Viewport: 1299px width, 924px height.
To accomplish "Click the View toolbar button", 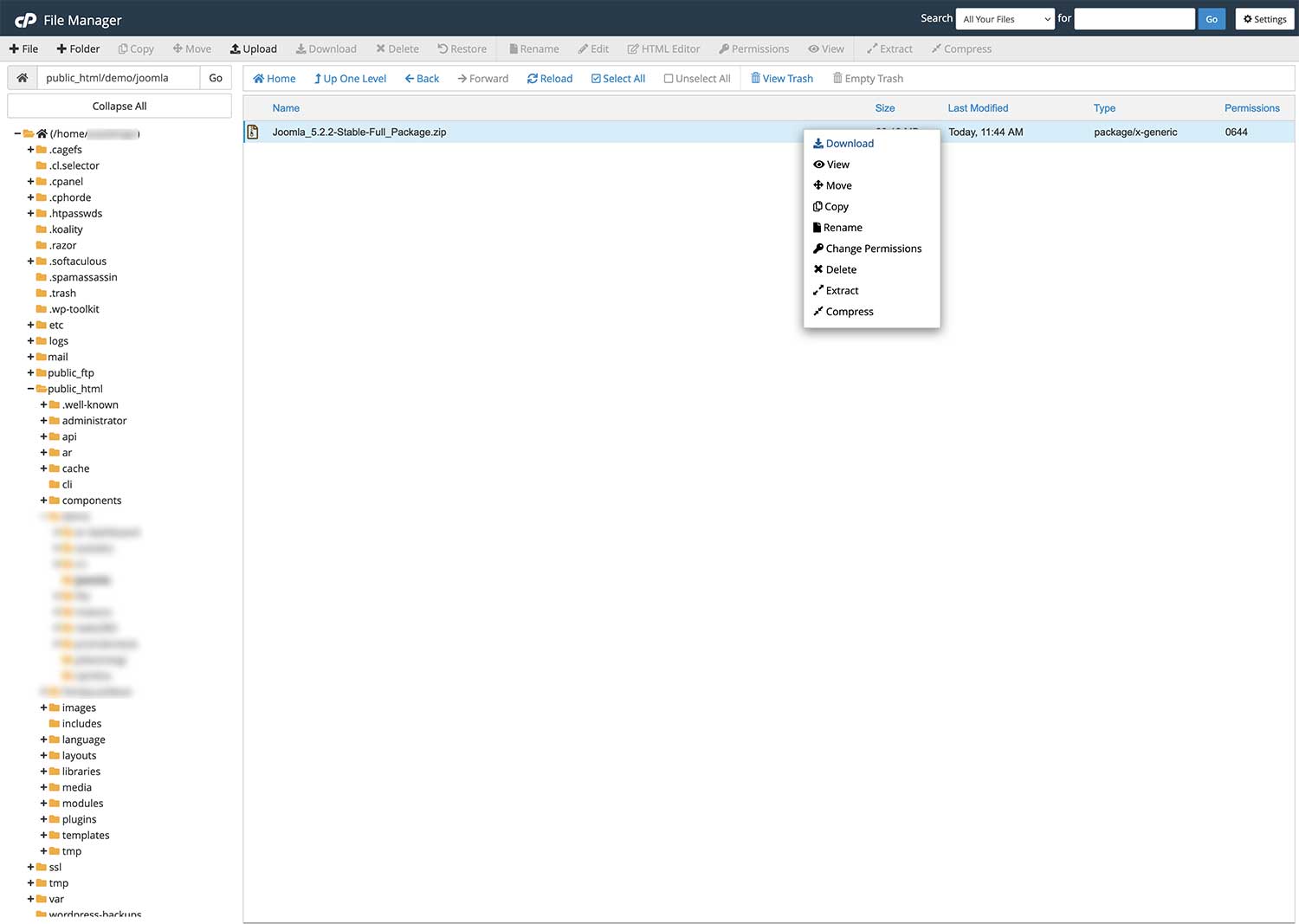I will tap(826, 48).
